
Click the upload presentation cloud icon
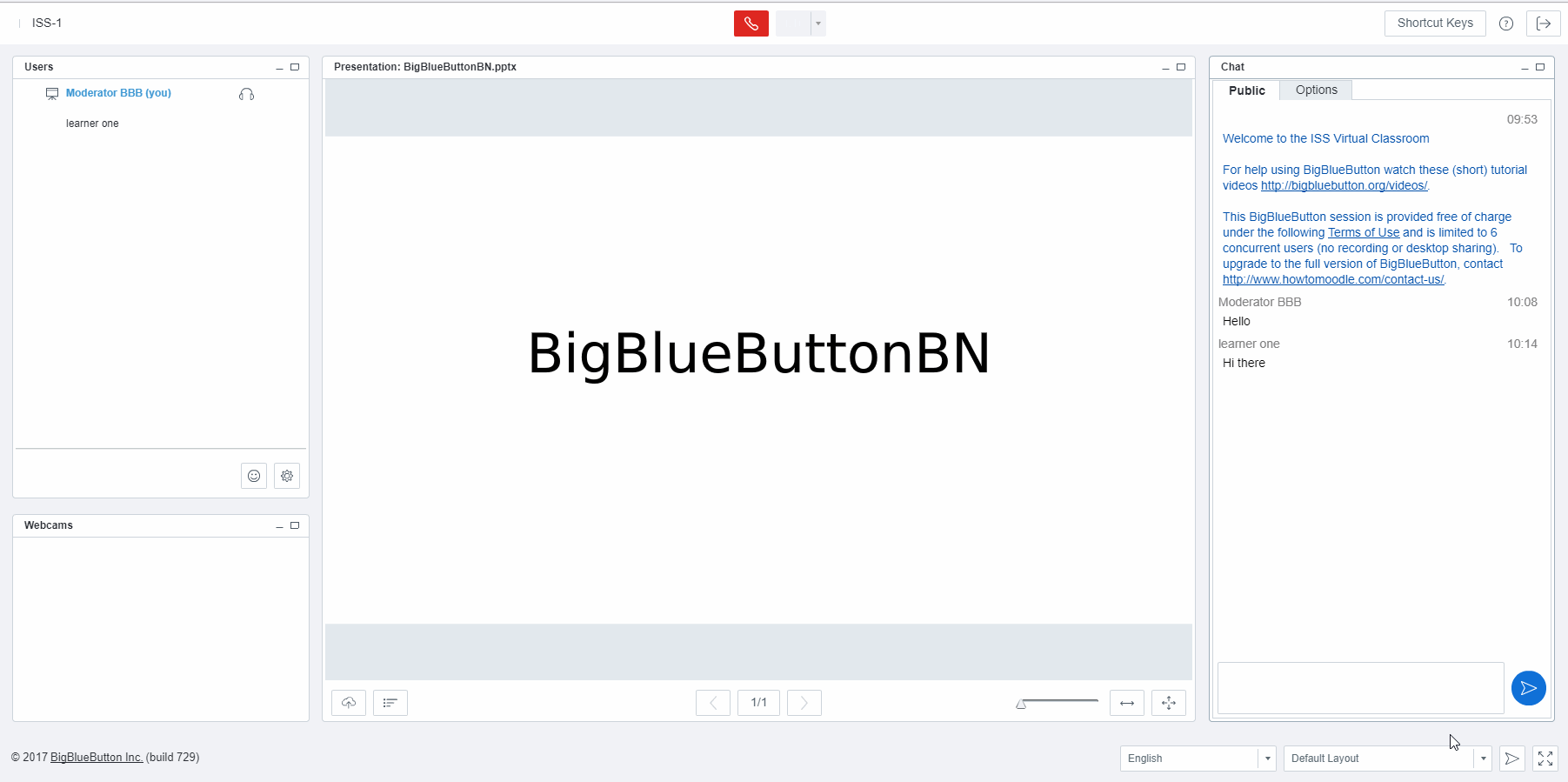[x=349, y=703]
